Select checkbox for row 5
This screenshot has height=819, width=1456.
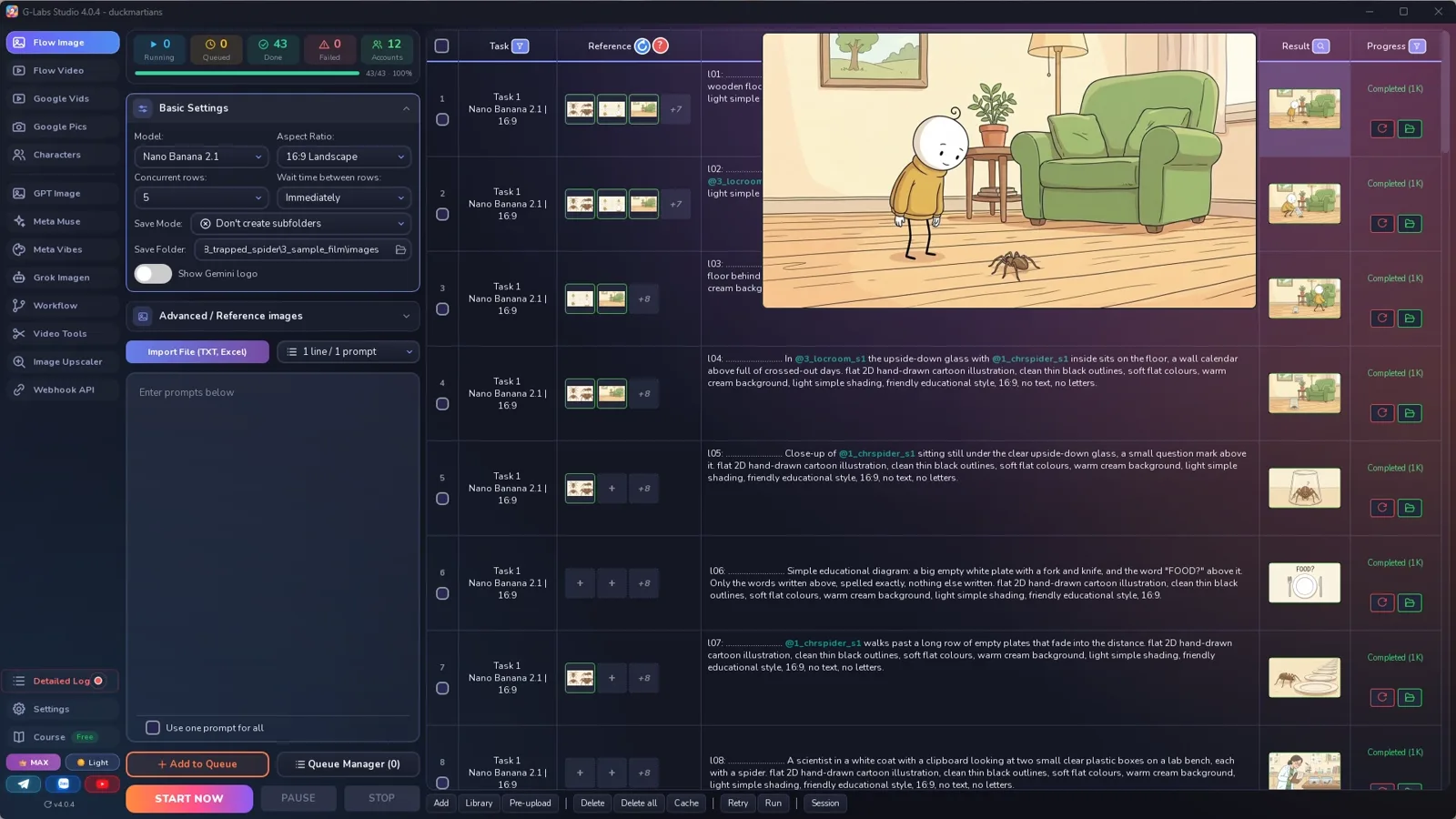[442, 499]
